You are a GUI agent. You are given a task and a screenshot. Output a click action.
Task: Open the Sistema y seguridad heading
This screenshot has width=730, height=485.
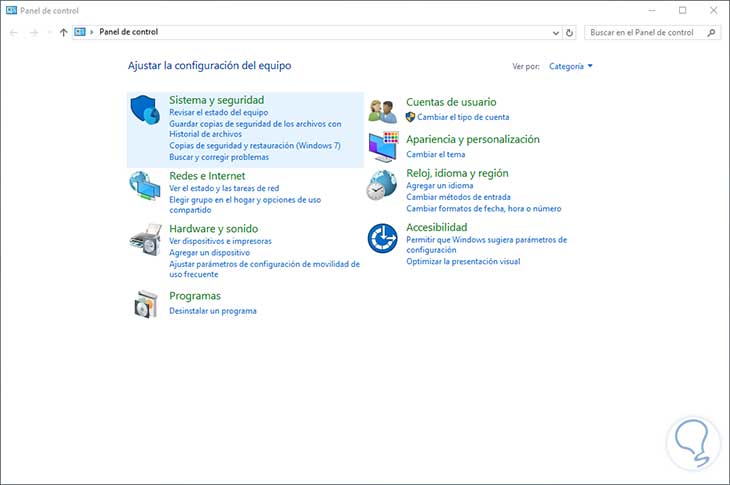(x=216, y=100)
